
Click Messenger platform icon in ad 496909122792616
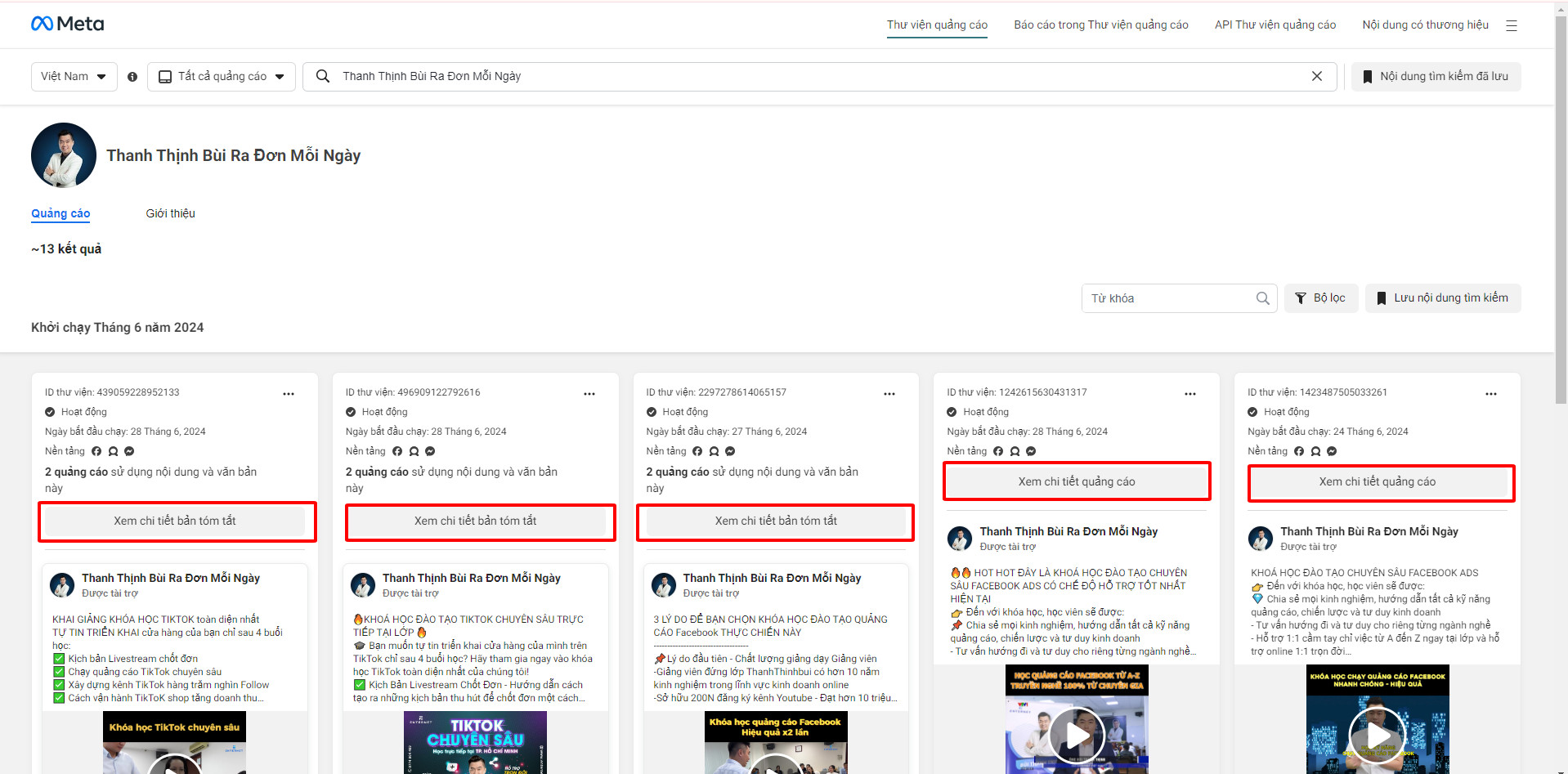[430, 451]
